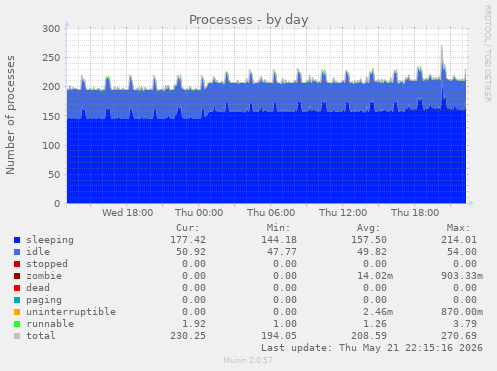The height and width of the screenshot is (371, 497).
Task: Click the 'dead' legend label
Action: coord(38,288)
